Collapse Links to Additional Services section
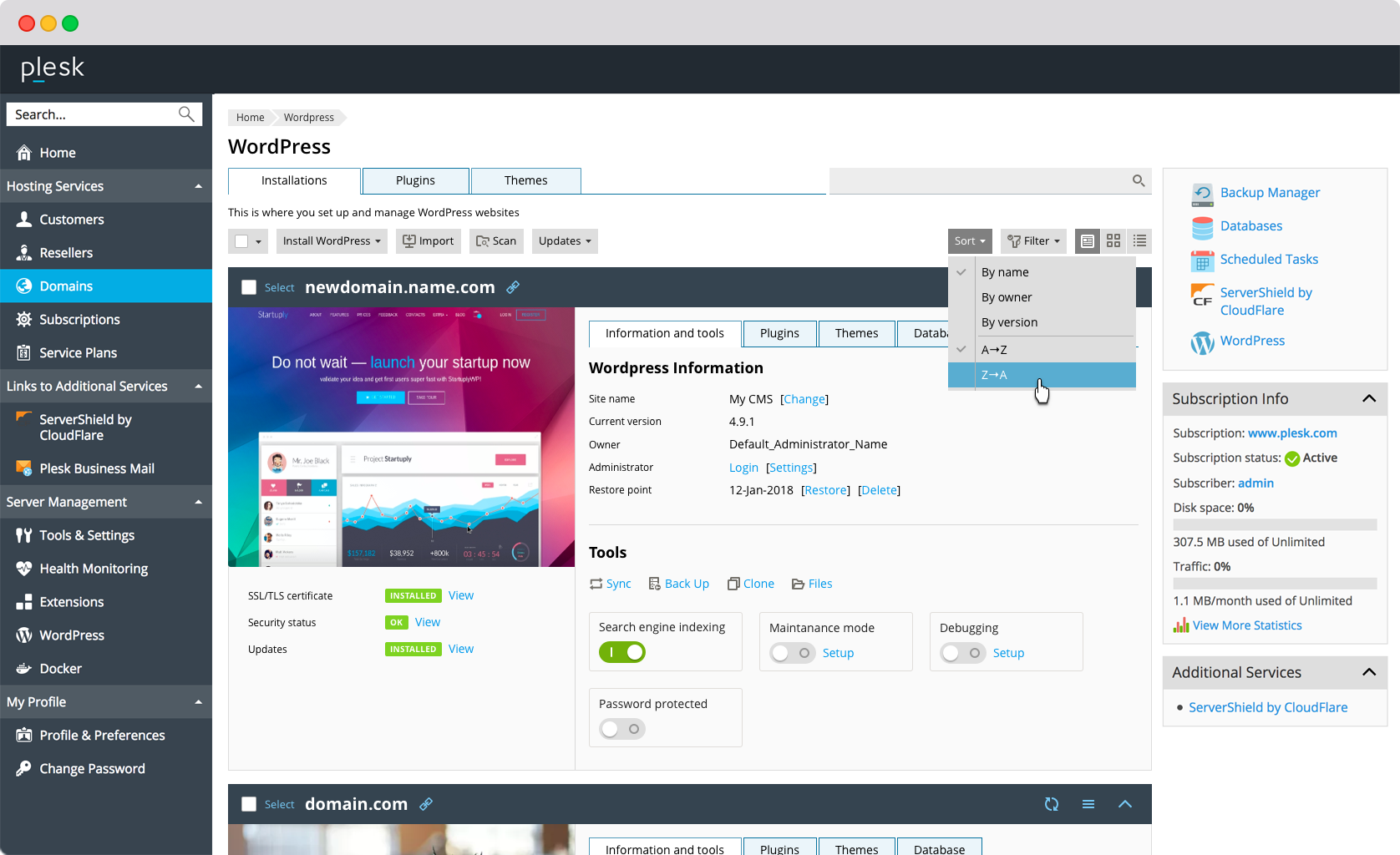The width and height of the screenshot is (1400, 855). pos(199,386)
